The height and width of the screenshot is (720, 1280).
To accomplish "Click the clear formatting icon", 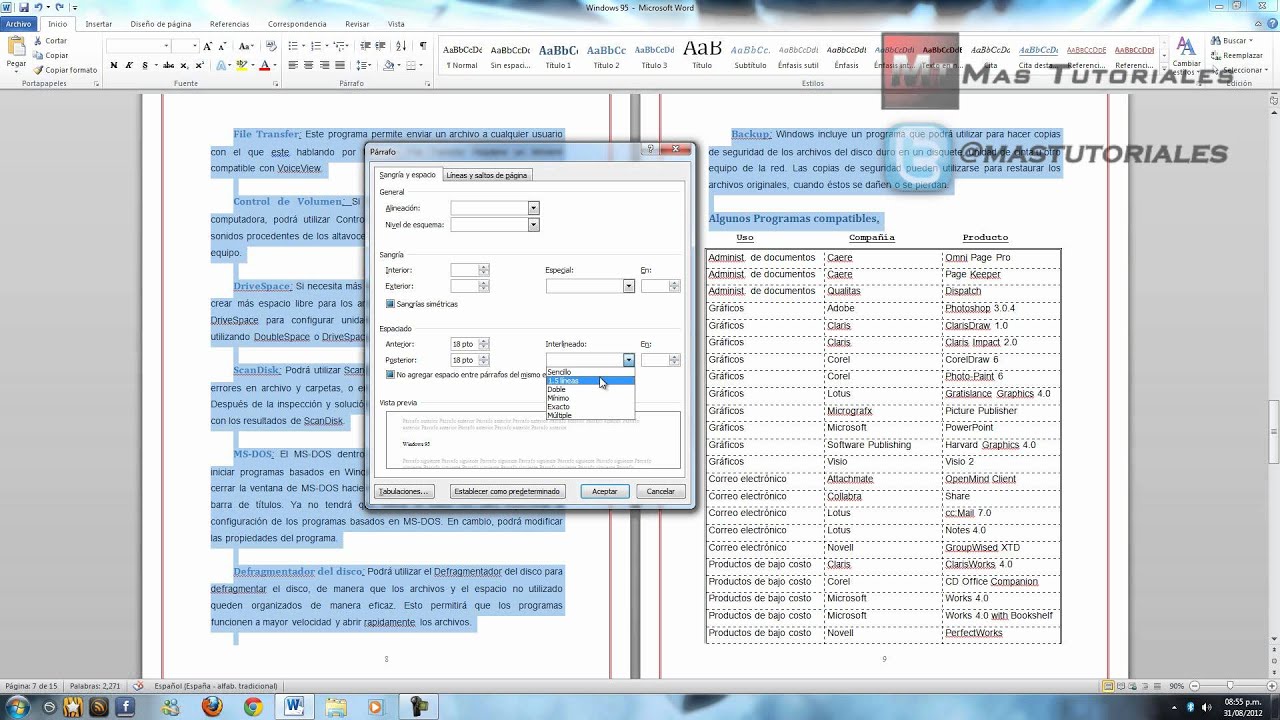I will pyautogui.click(x=270, y=46).
